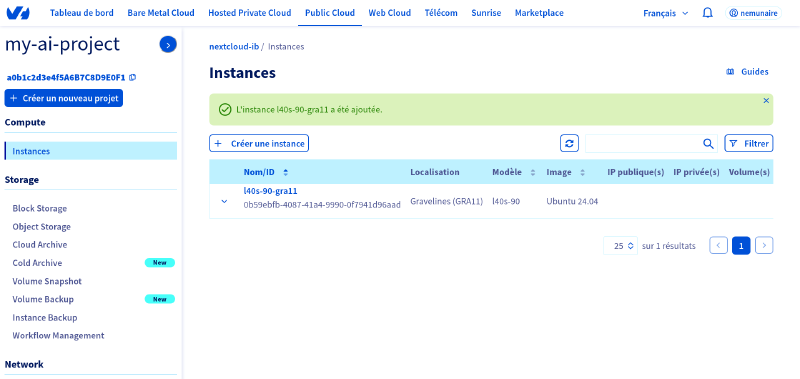Image resolution: width=800 pixels, height=379 pixels.
Task: Open the Guides link
Action: point(747,72)
